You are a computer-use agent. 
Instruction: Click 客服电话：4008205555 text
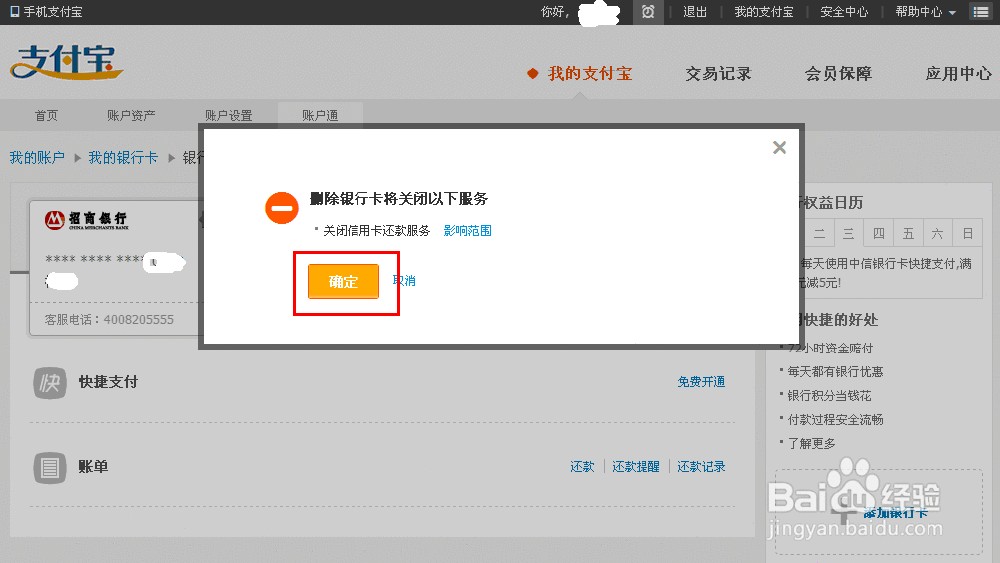[109, 319]
